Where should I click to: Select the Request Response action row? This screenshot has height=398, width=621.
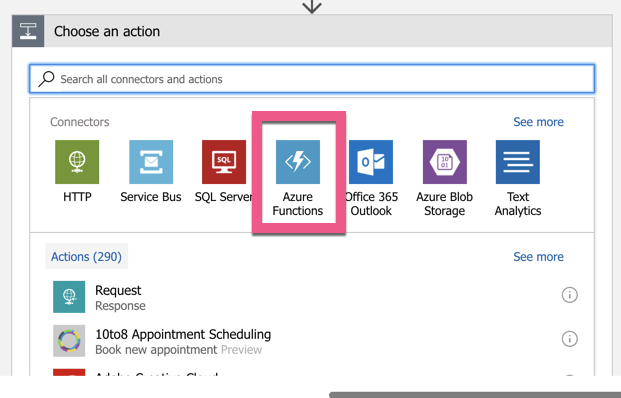click(312, 297)
